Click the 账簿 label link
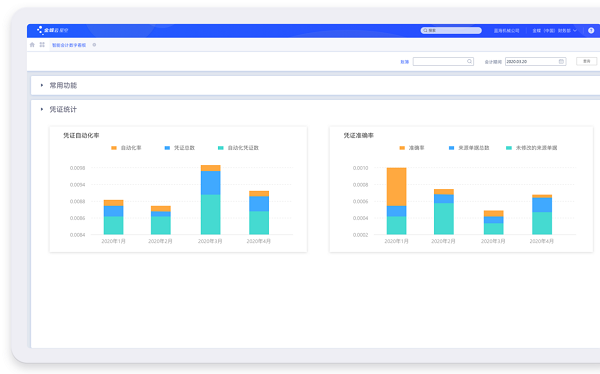This screenshot has height=374, width=600. [404, 62]
